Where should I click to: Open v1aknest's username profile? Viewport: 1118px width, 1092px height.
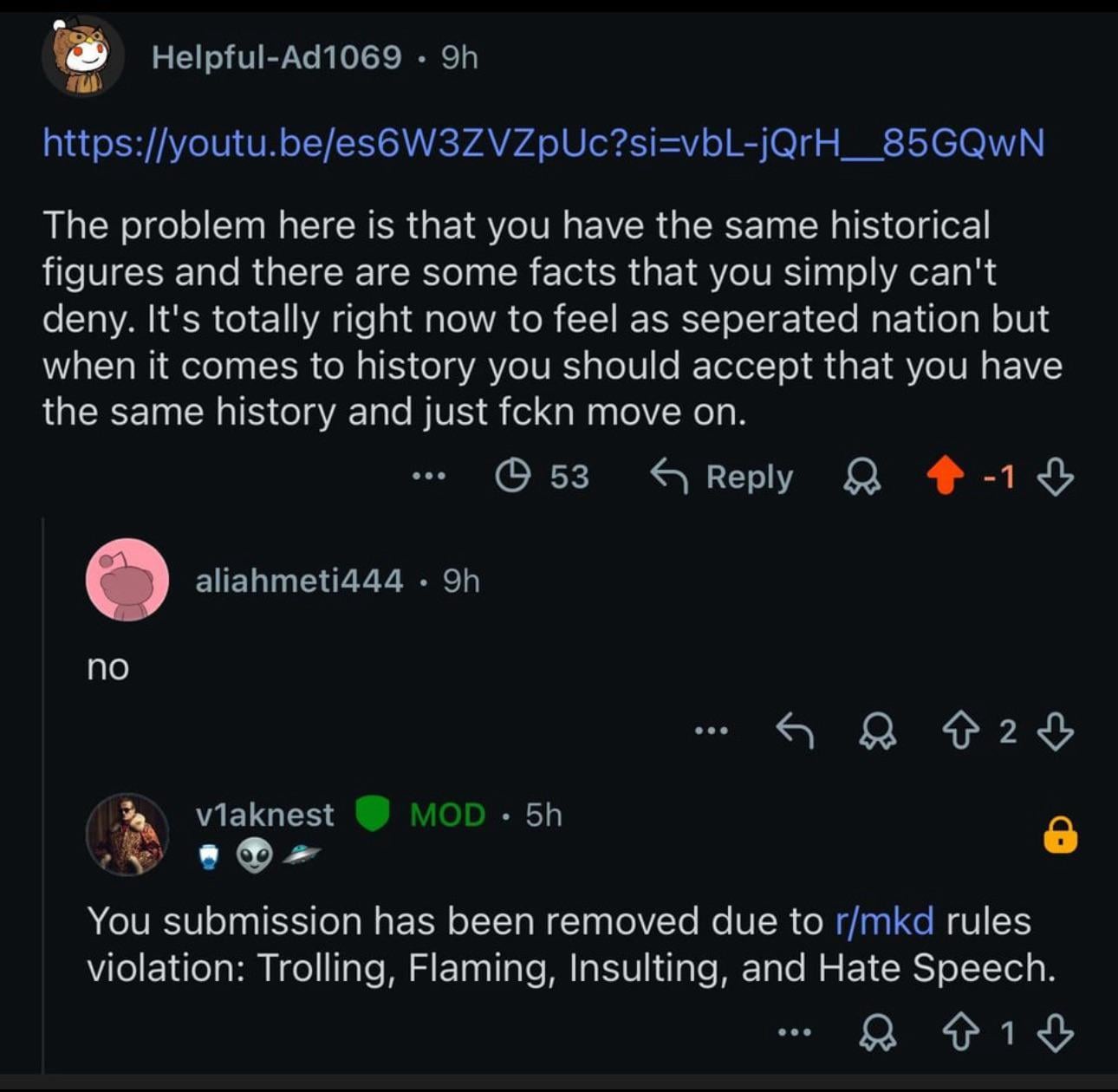[264, 815]
